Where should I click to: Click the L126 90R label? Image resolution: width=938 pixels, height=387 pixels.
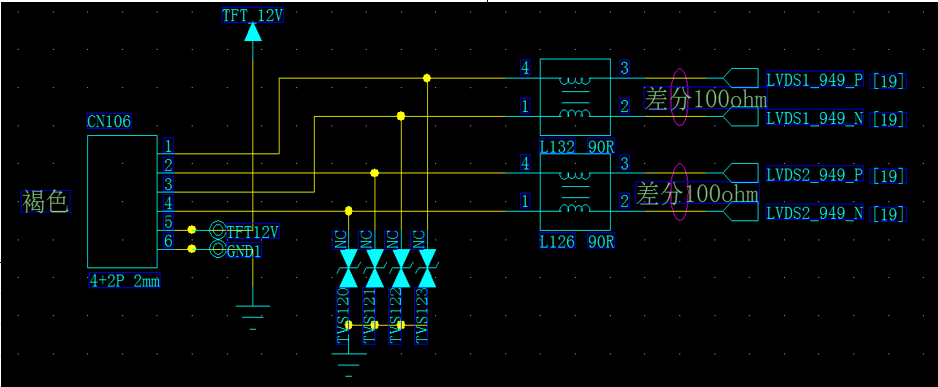577,242
